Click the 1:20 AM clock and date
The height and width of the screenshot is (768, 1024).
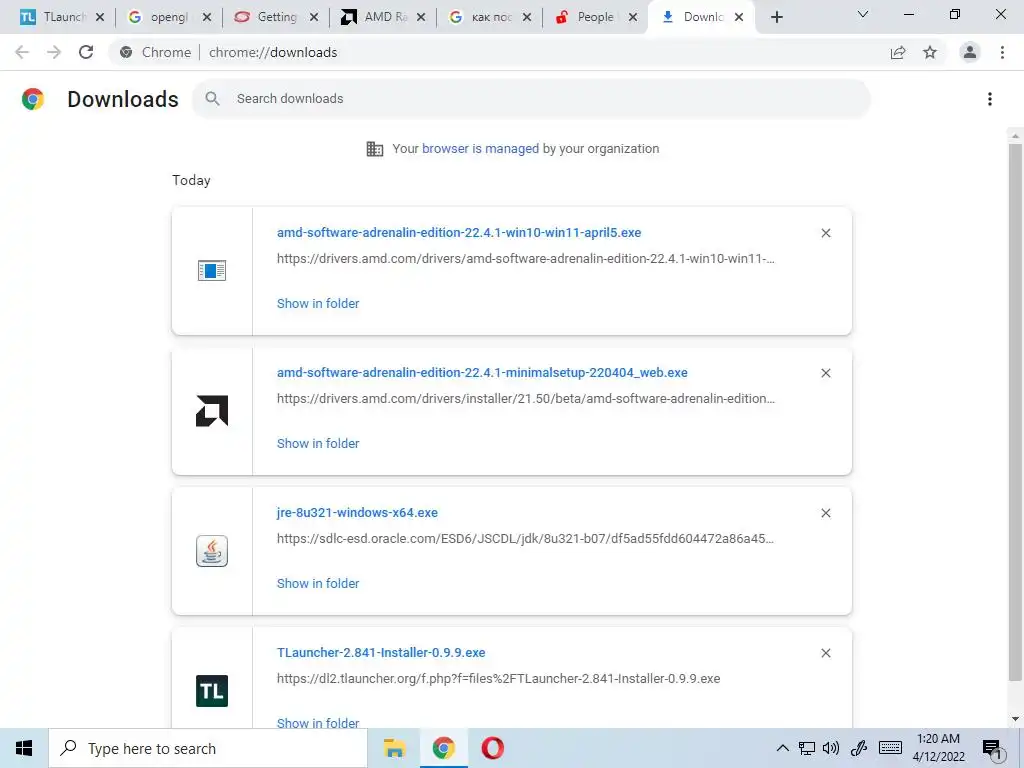(938, 748)
